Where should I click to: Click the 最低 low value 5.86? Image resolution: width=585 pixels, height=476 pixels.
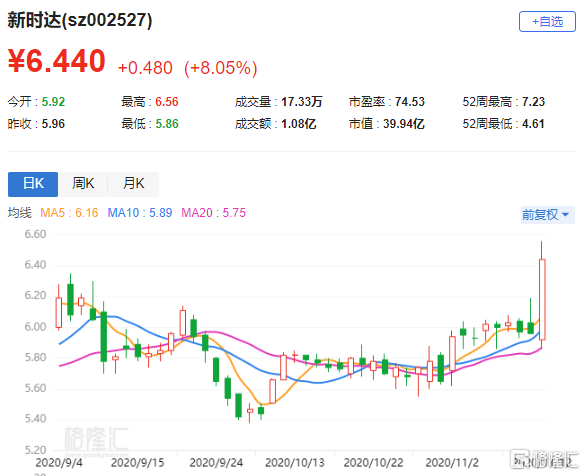click(x=167, y=123)
